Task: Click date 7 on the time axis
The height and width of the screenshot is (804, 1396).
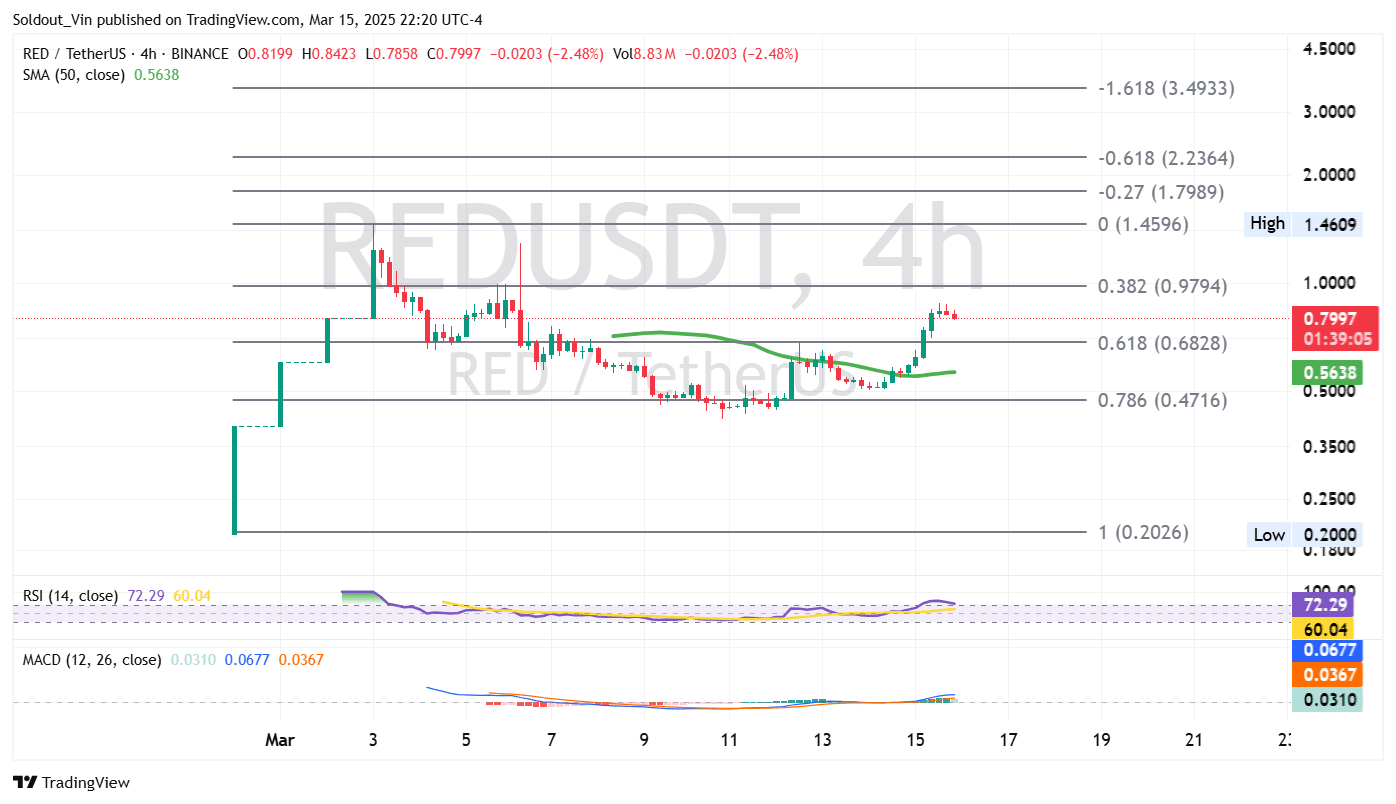Action: pos(552,740)
